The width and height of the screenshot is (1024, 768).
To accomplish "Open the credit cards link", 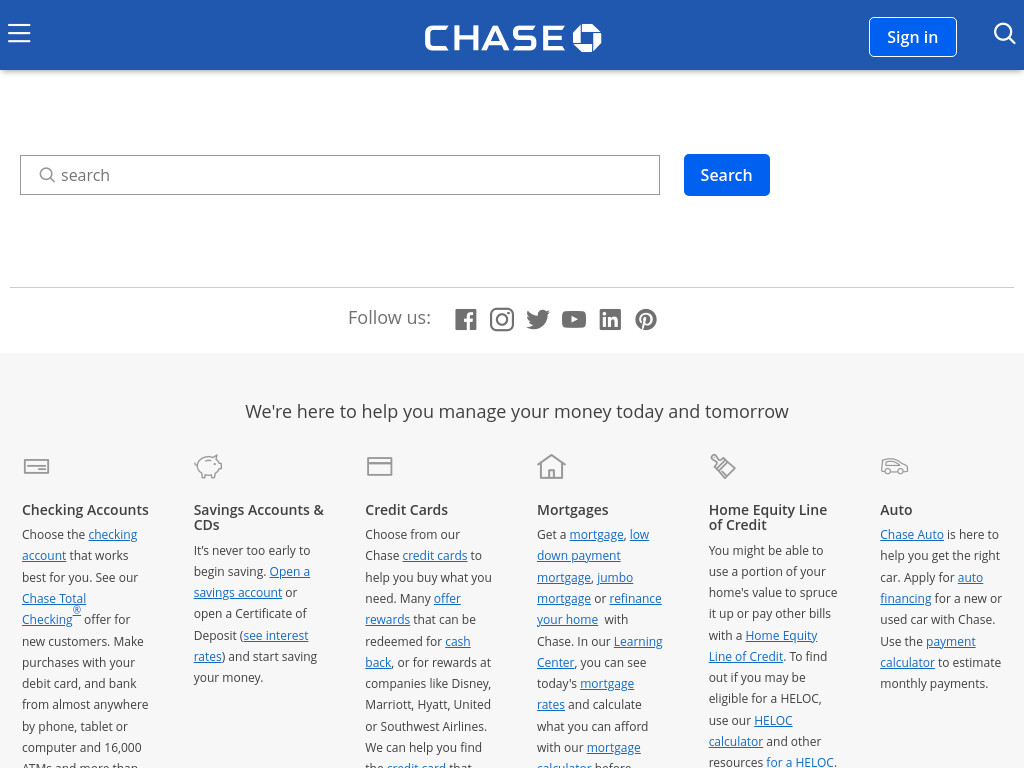I will tap(435, 556).
